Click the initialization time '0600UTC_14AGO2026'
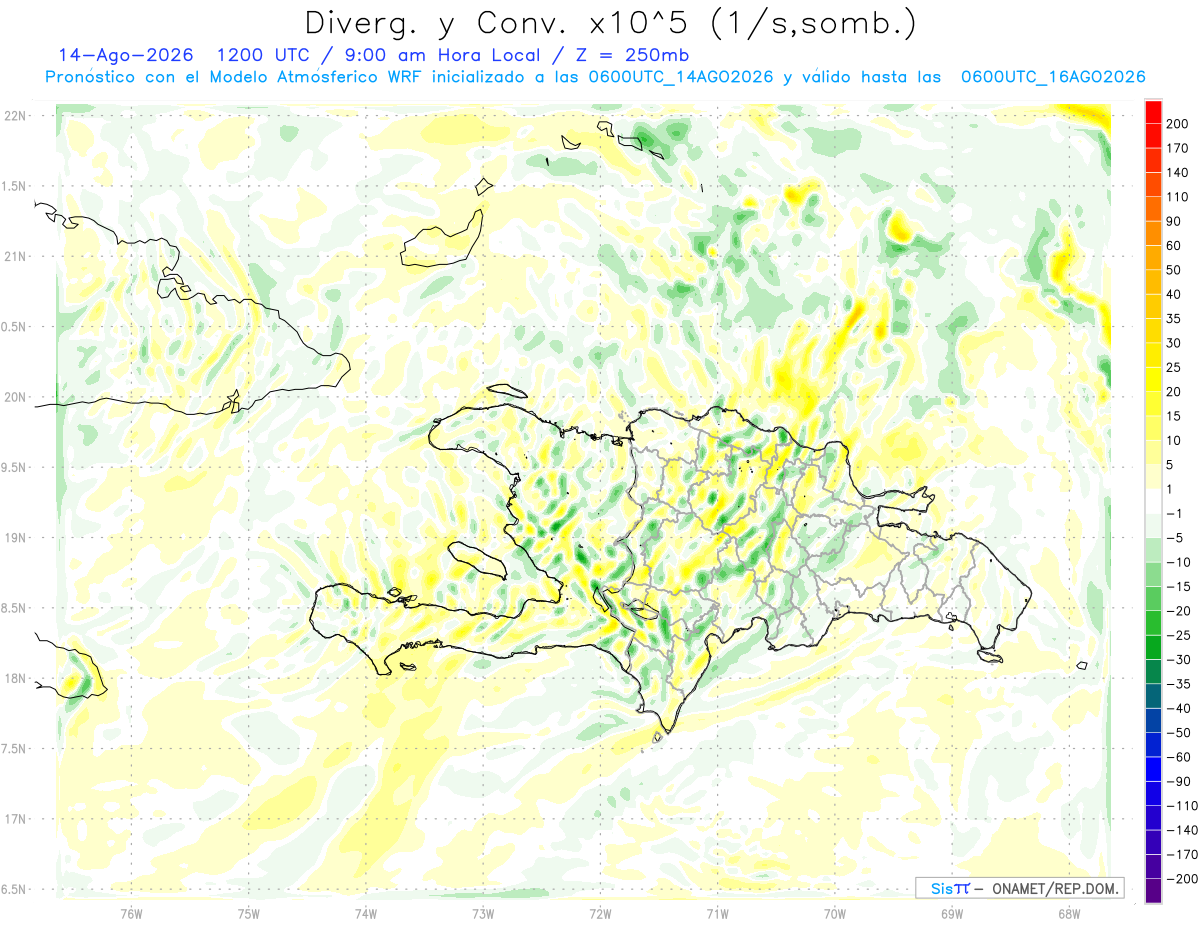Image resolution: width=1200 pixels, height=927 pixels. pos(683,77)
